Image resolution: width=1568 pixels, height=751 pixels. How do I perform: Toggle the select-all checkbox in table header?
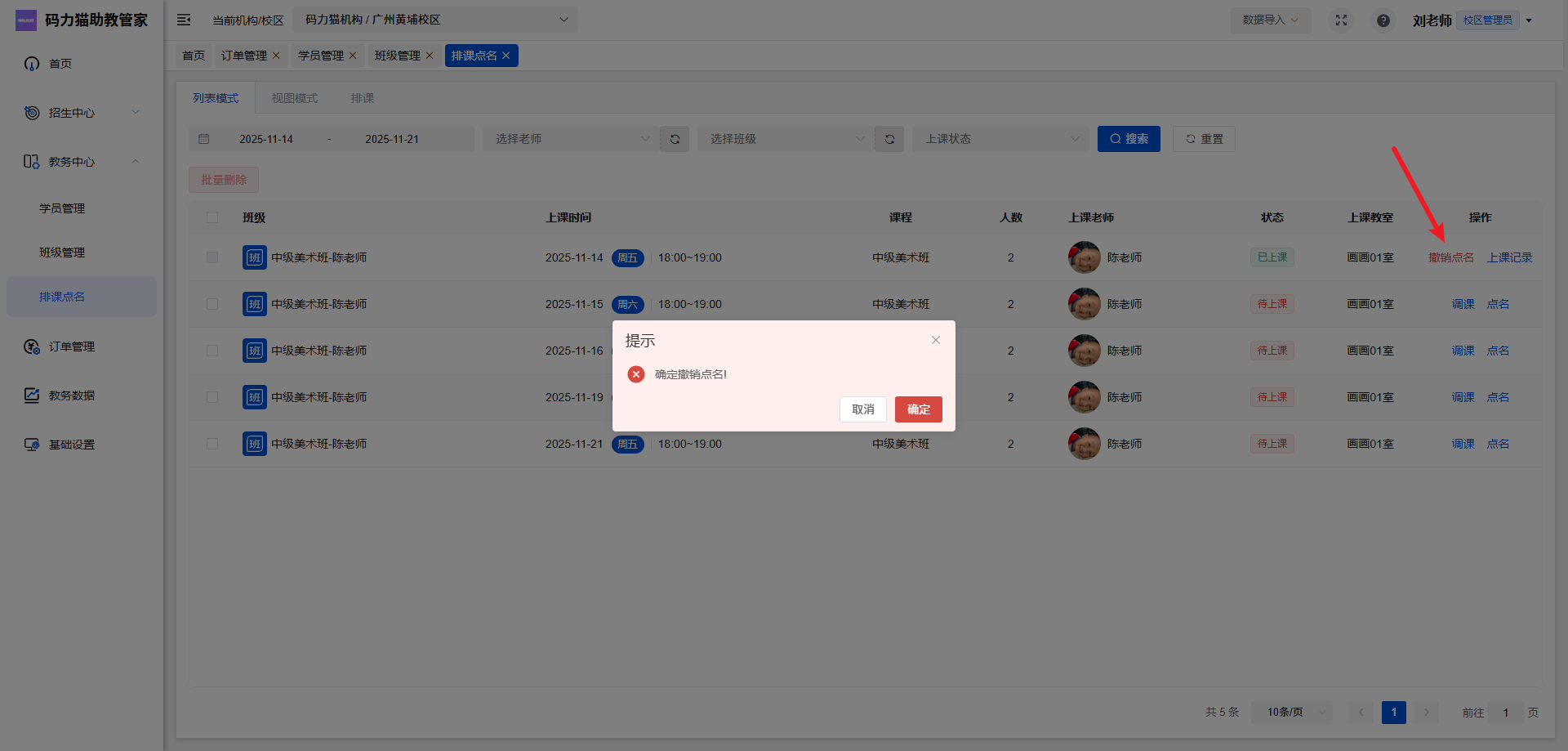212,217
